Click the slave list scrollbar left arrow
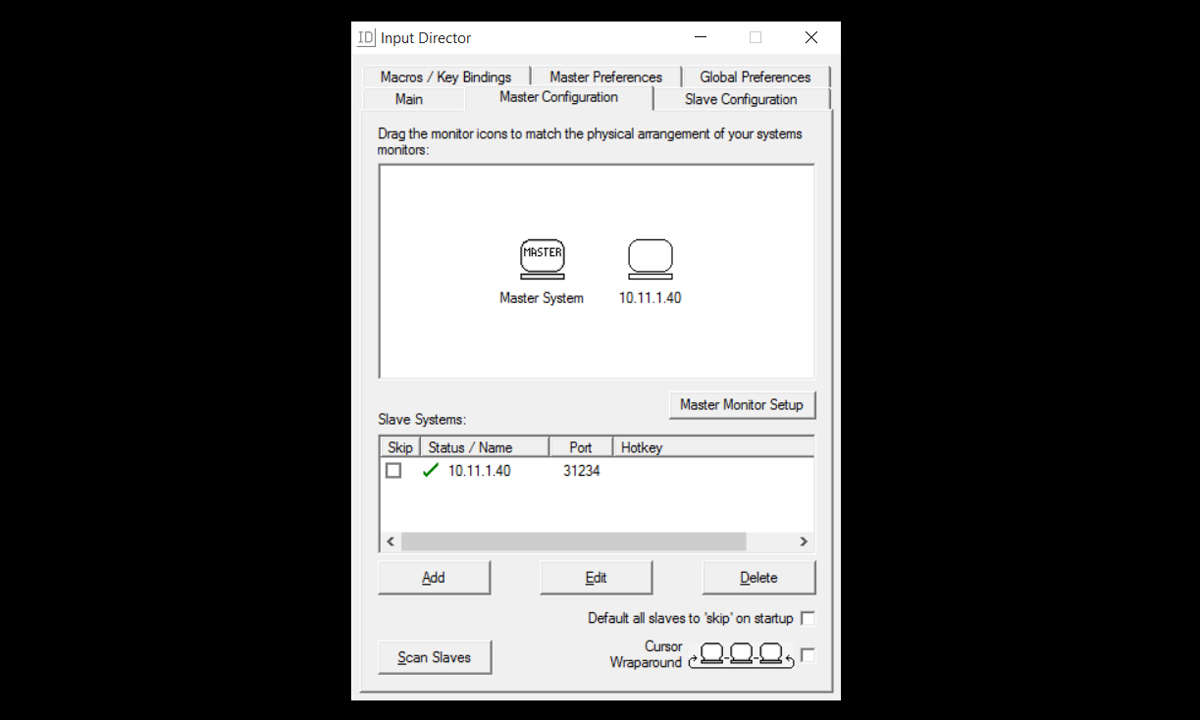The width and height of the screenshot is (1200, 720). pyautogui.click(x=391, y=541)
